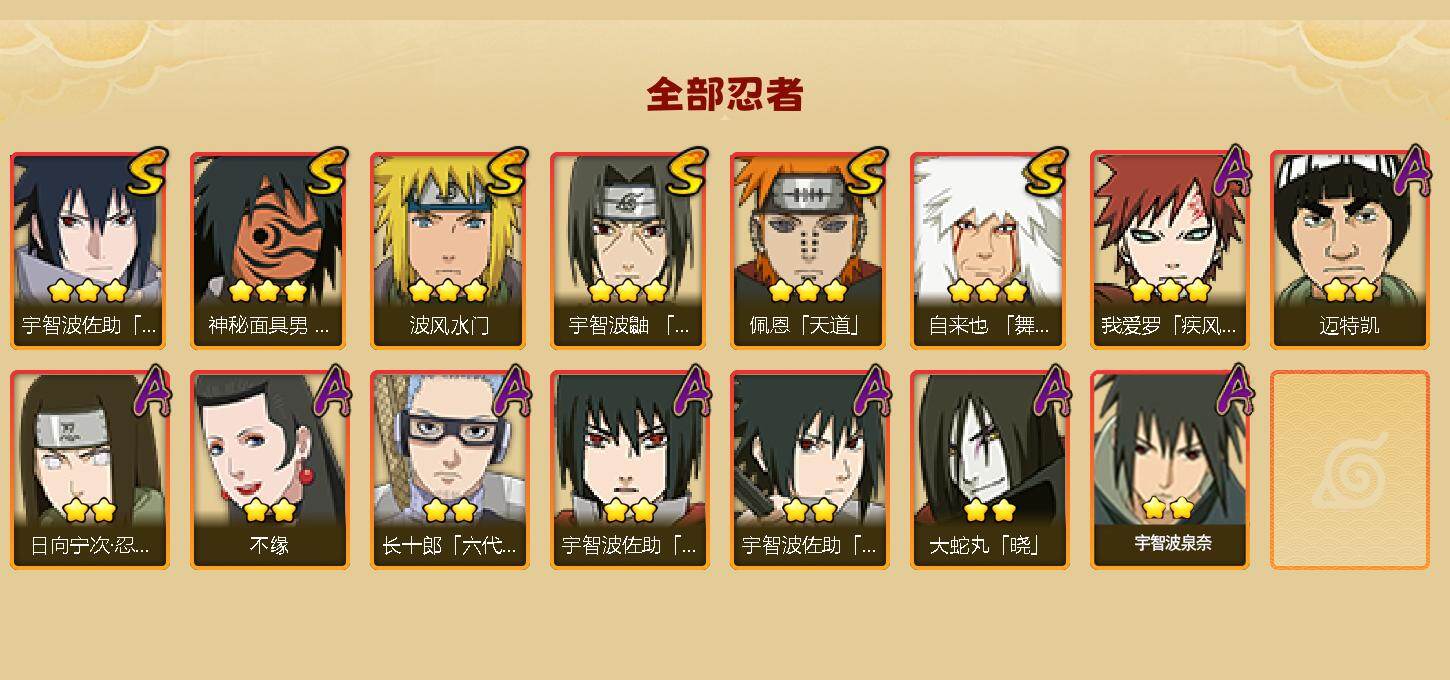The height and width of the screenshot is (680, 1450).
Task: Click the 全部忍者 section heading
Action: tap(725, 95)
